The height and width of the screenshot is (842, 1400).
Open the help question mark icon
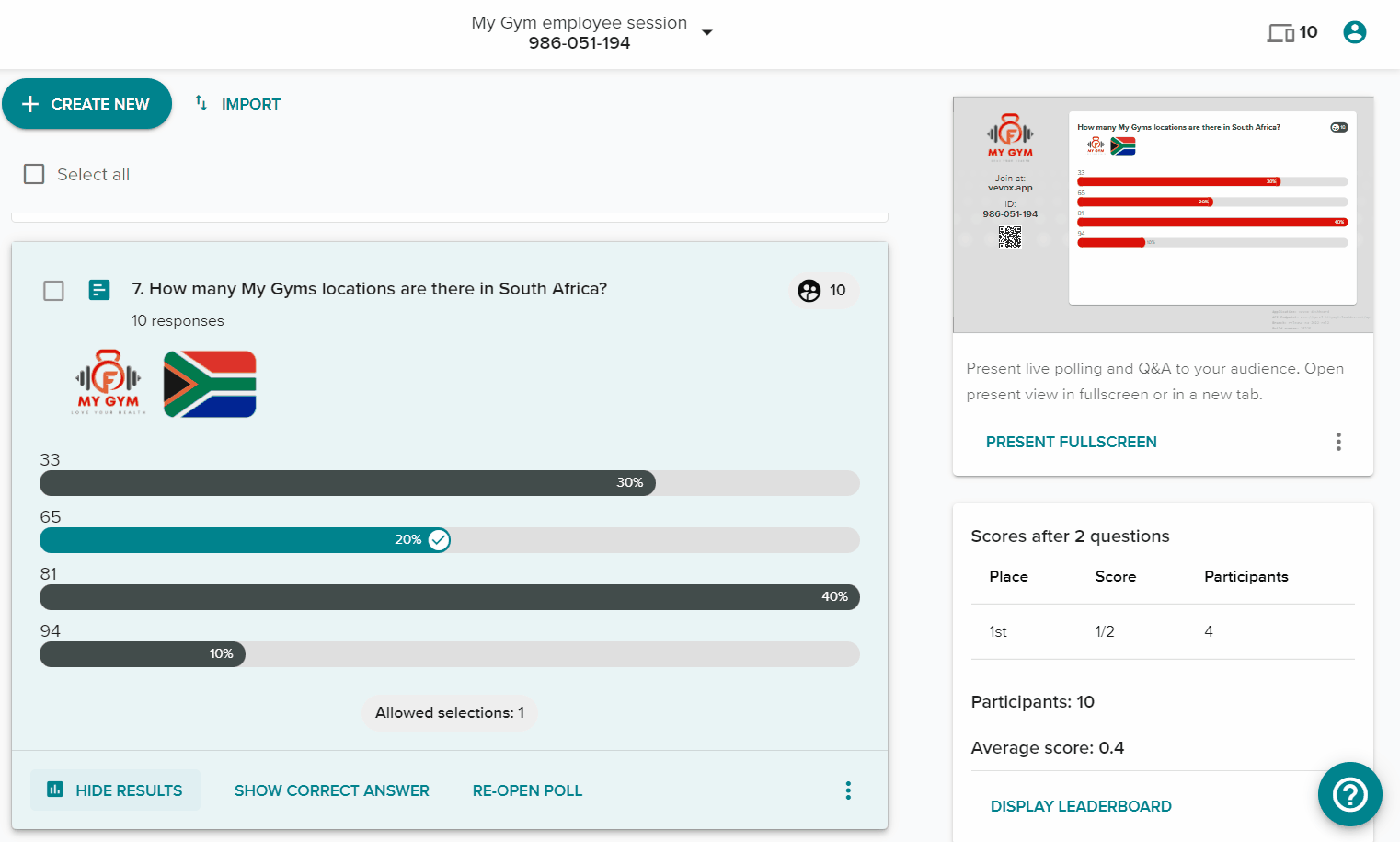[x=1349, y=794]
